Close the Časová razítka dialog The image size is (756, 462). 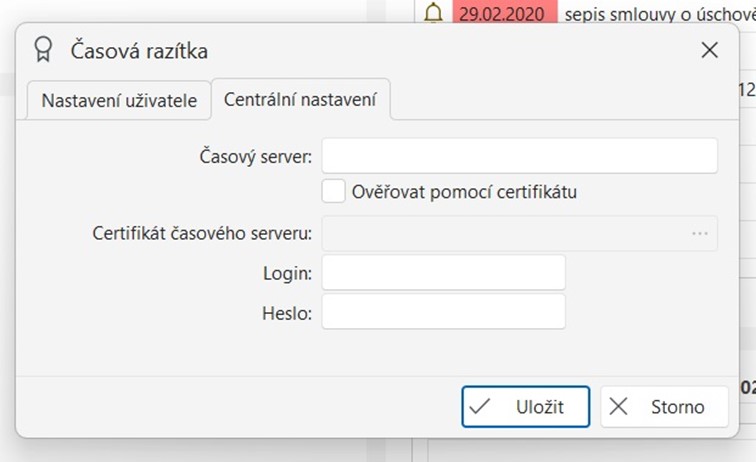pos(709,51)
